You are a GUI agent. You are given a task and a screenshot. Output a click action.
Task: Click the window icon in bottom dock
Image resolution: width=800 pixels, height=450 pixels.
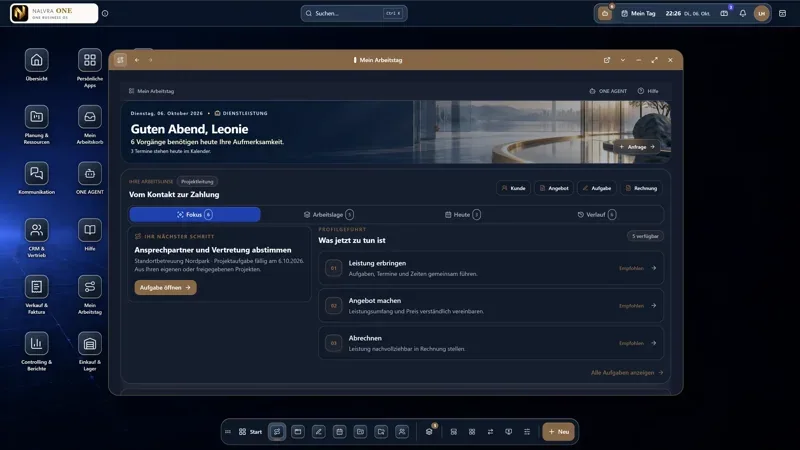pyautogui.click(x=298, y=432)
